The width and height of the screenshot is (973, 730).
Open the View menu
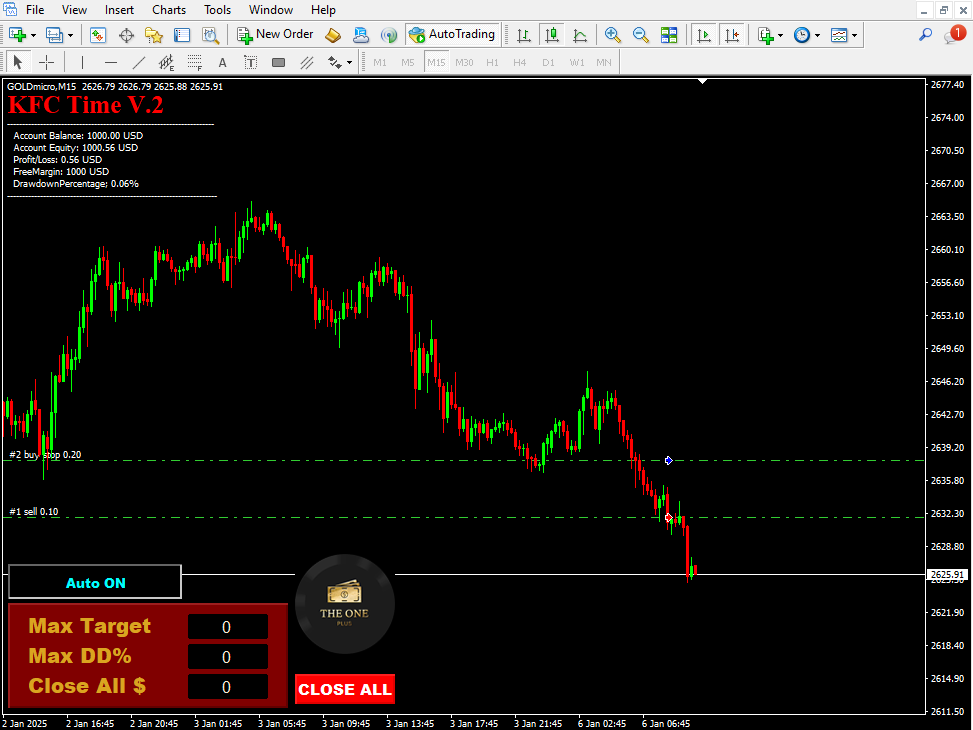click(74, 10)
